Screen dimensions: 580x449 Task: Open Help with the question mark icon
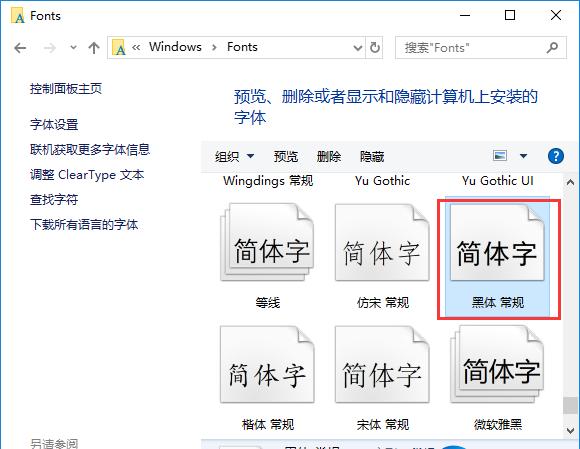point(556,156)
